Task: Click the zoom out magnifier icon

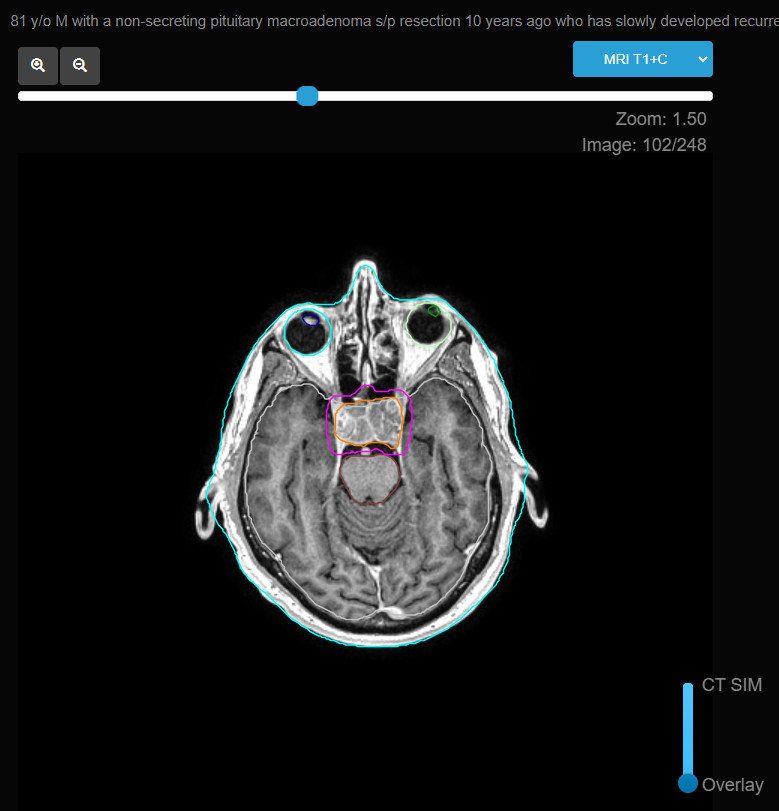Action: click(x=80, y=66)
